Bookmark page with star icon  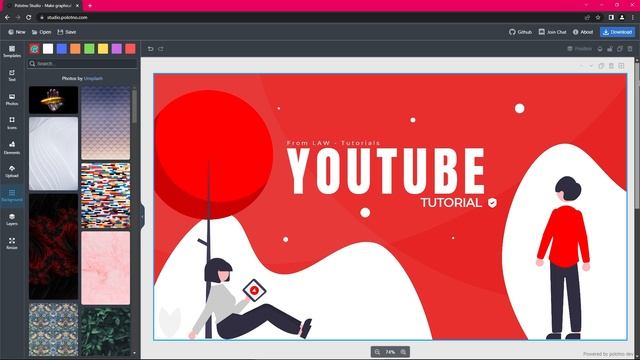coord(598,18)
